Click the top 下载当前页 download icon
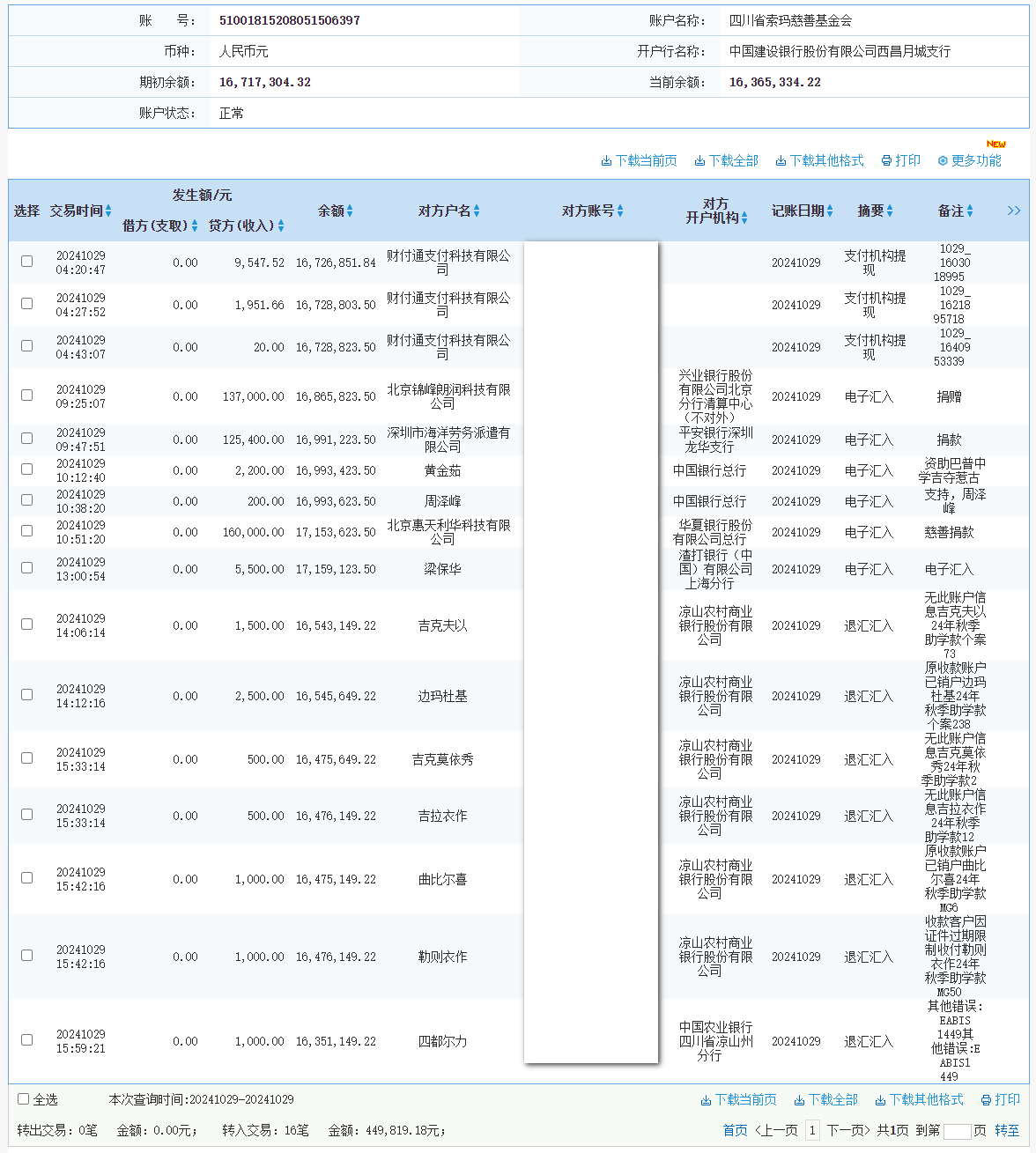Screen dimensions: 1036x1153 click(x=606, y=161)
